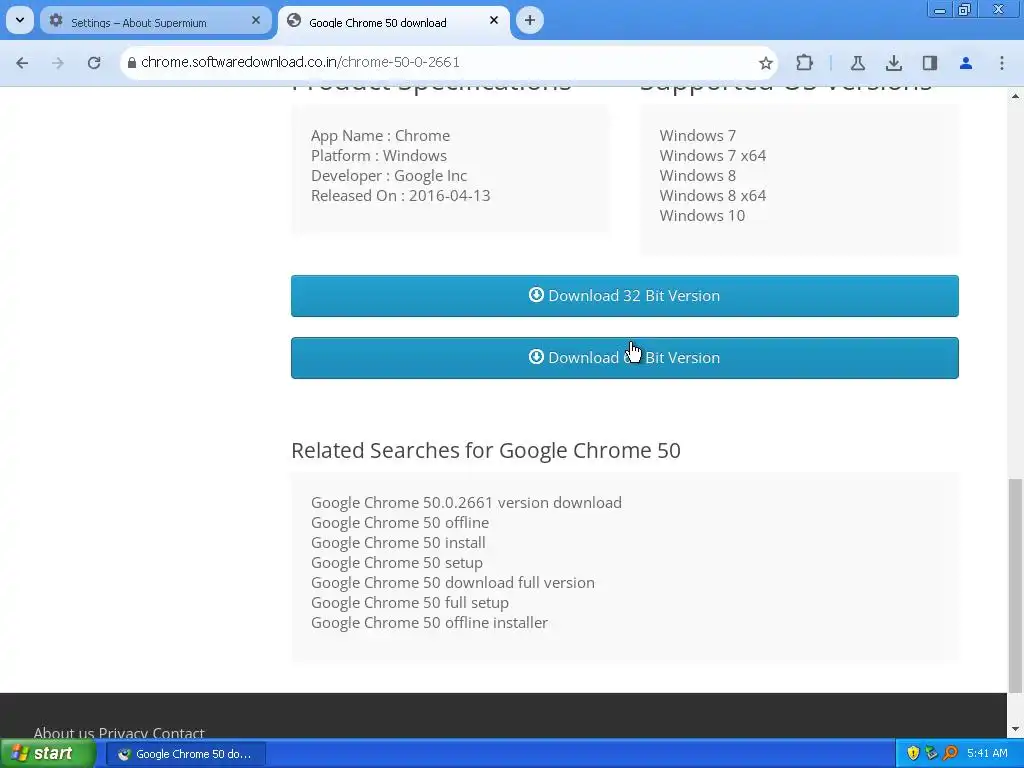Click 'Google Chrome 50.0.2661 version download' text
This screenshot has height=768, width=1024.
point(466,503)
